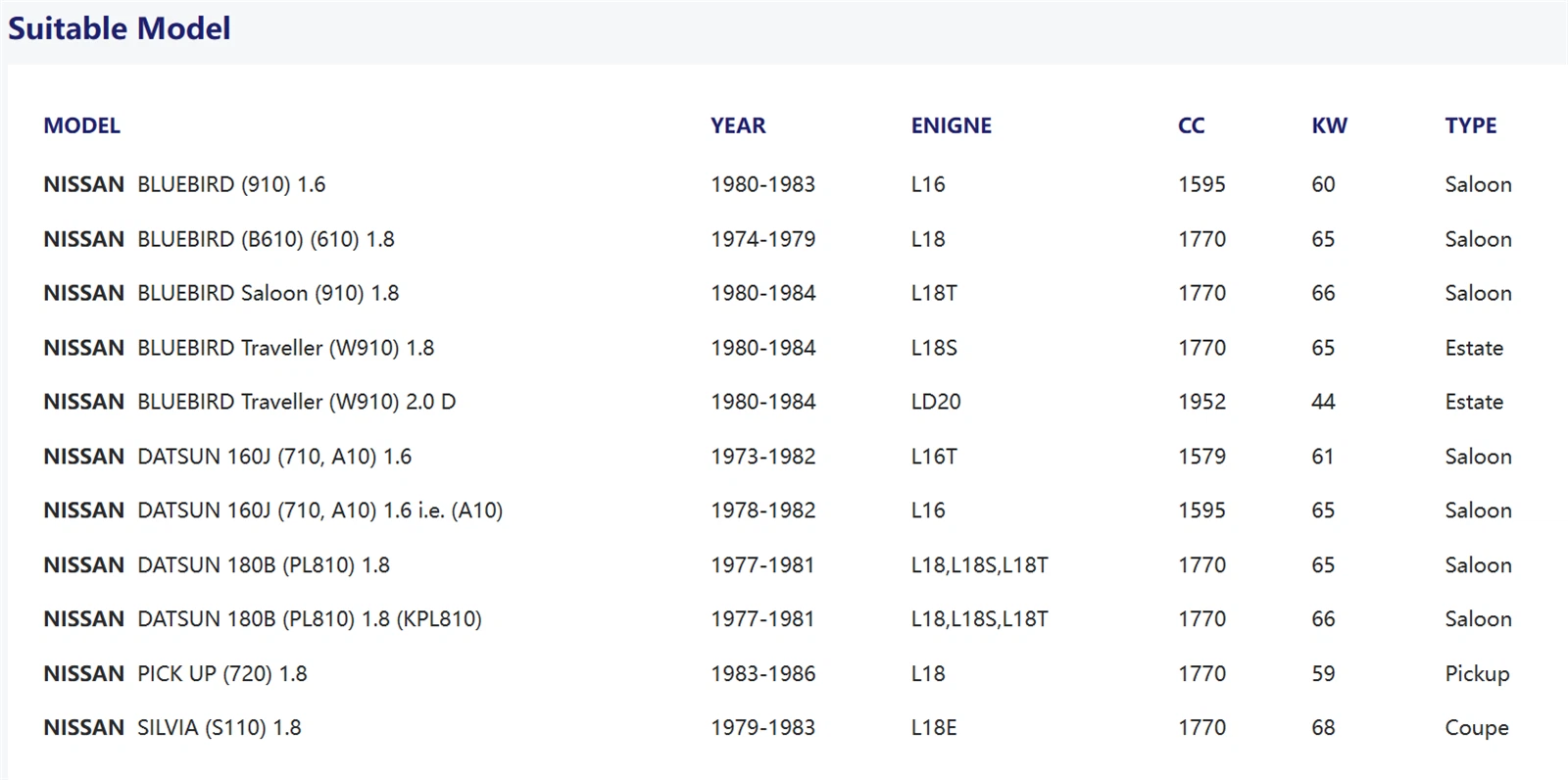Select the KW column header
The height and width of the screenshot is (780, 1568).
click(1329, 125)
